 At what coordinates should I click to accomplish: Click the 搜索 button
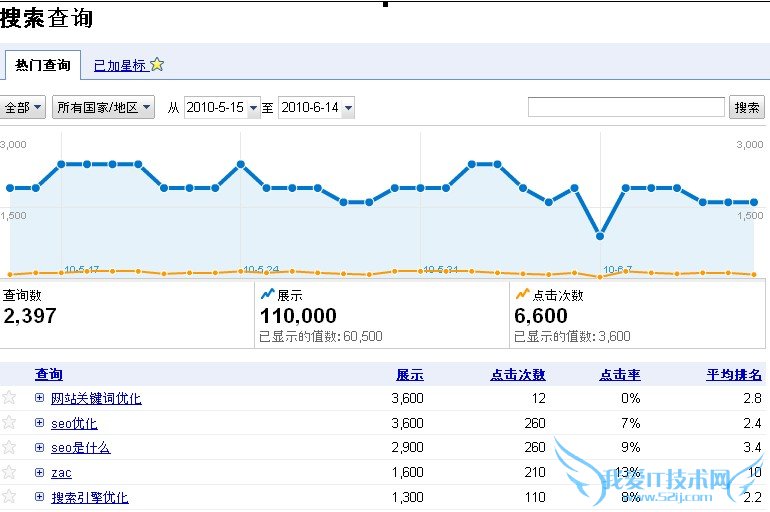pos(747,107)
